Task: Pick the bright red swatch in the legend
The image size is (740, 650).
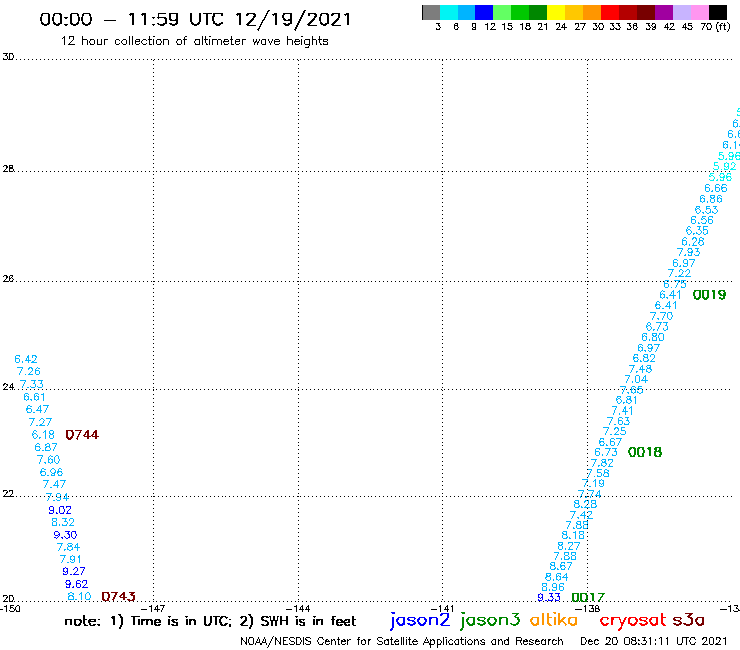Action: (610, 12)
